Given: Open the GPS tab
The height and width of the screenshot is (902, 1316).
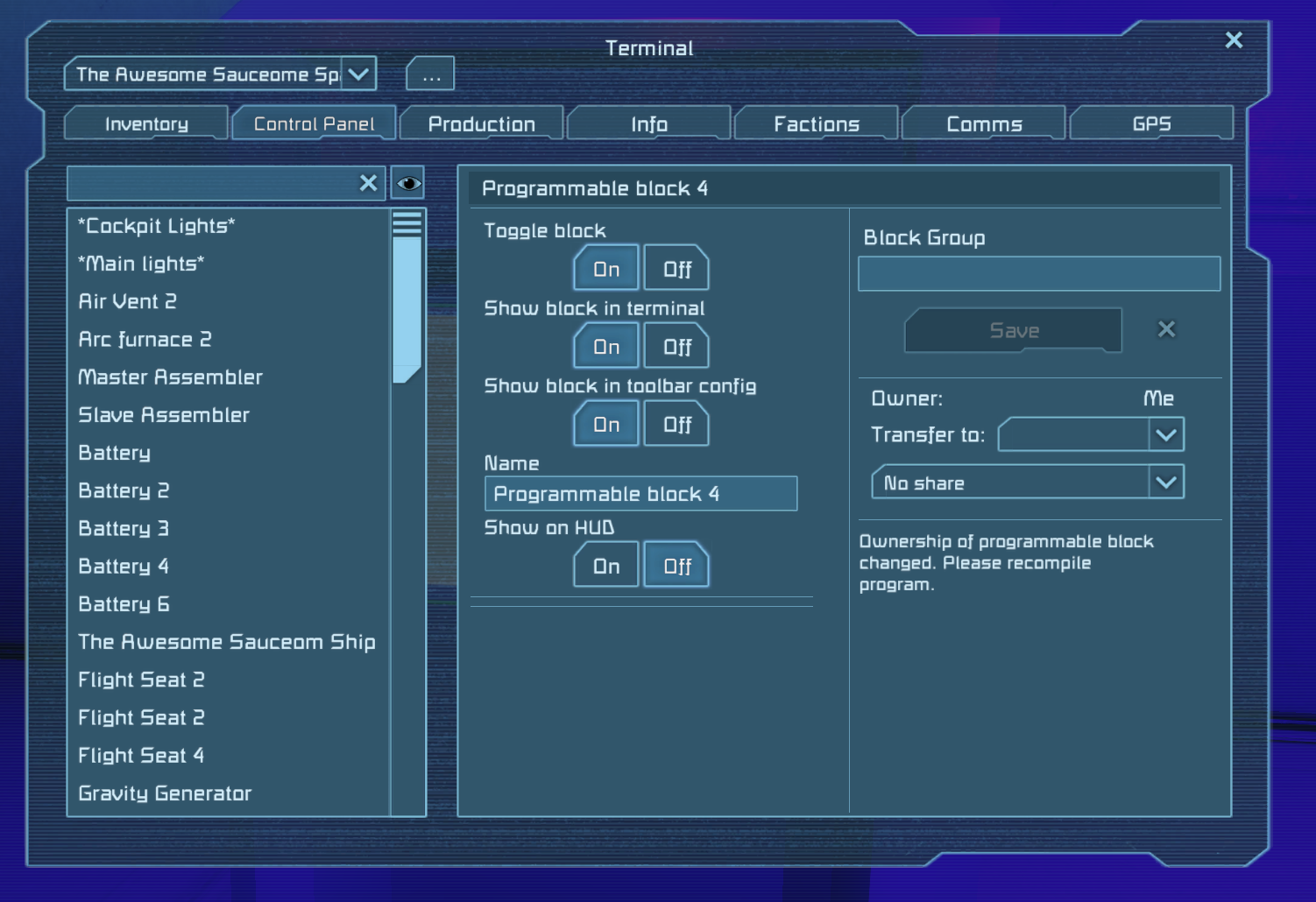Looking at the screenshot, I should (x=1151, y=123).
